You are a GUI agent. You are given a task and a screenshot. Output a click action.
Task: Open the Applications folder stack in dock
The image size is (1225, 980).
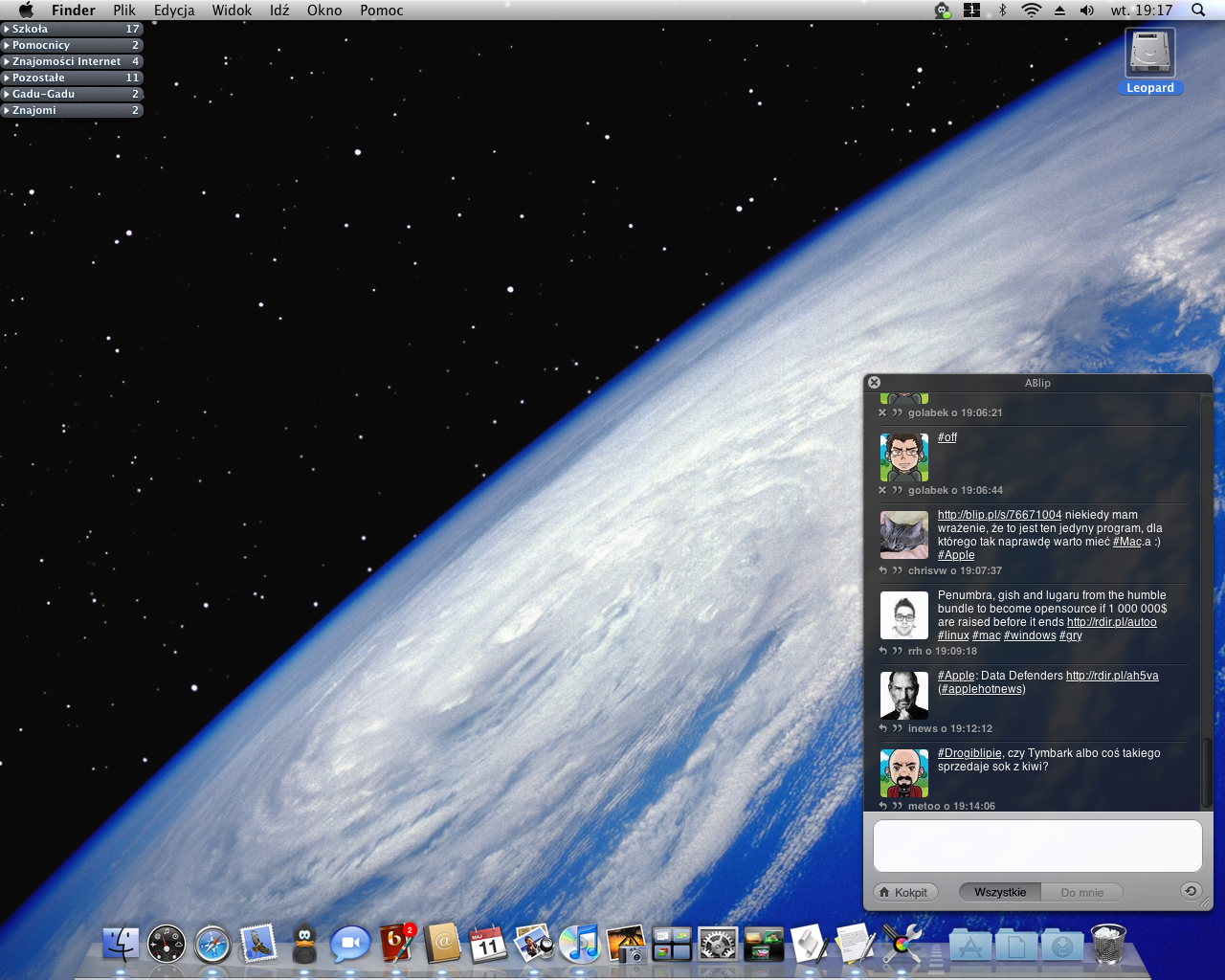coord(970,945)
